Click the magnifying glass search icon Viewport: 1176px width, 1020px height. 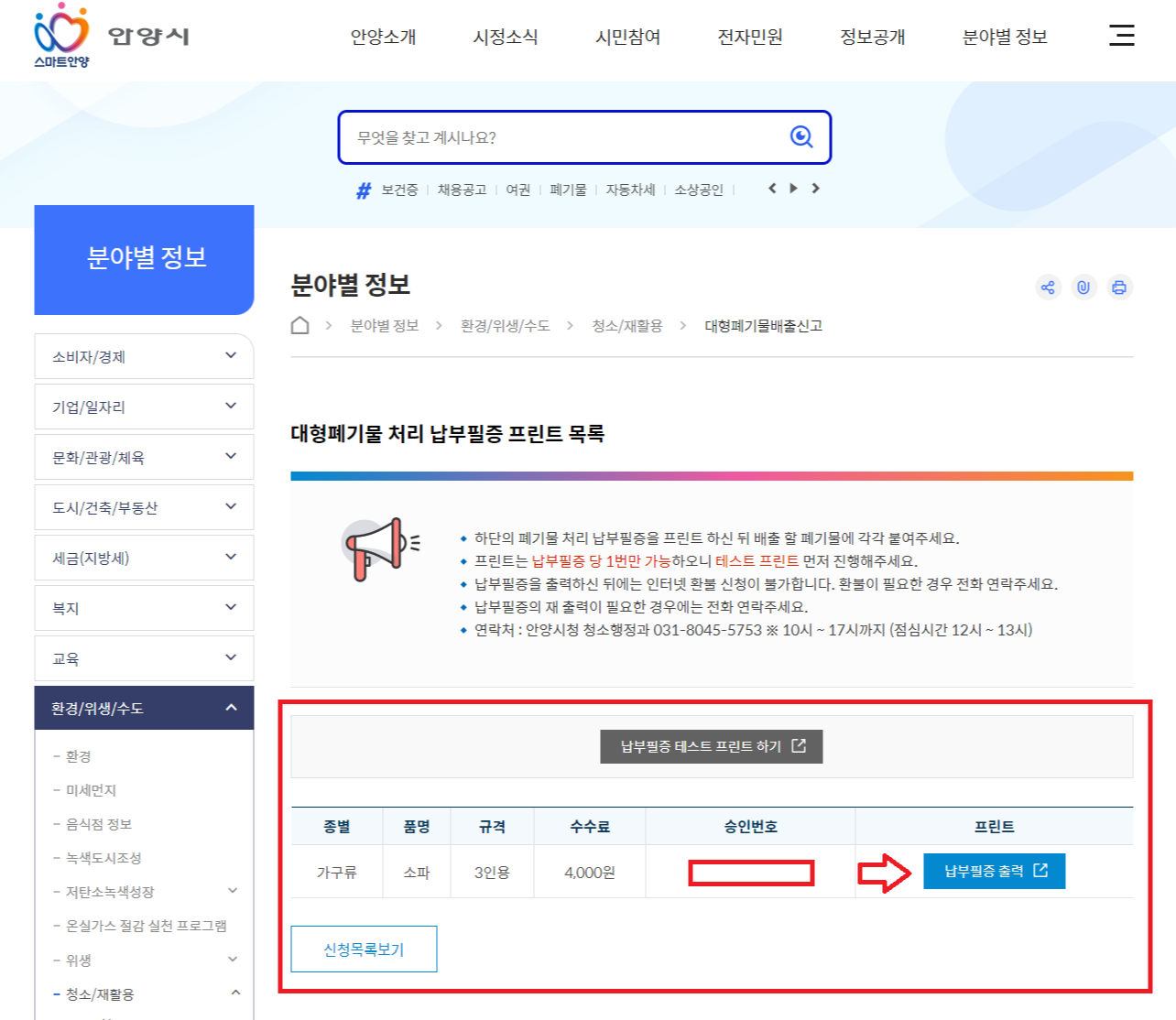[x=801, y=136]
